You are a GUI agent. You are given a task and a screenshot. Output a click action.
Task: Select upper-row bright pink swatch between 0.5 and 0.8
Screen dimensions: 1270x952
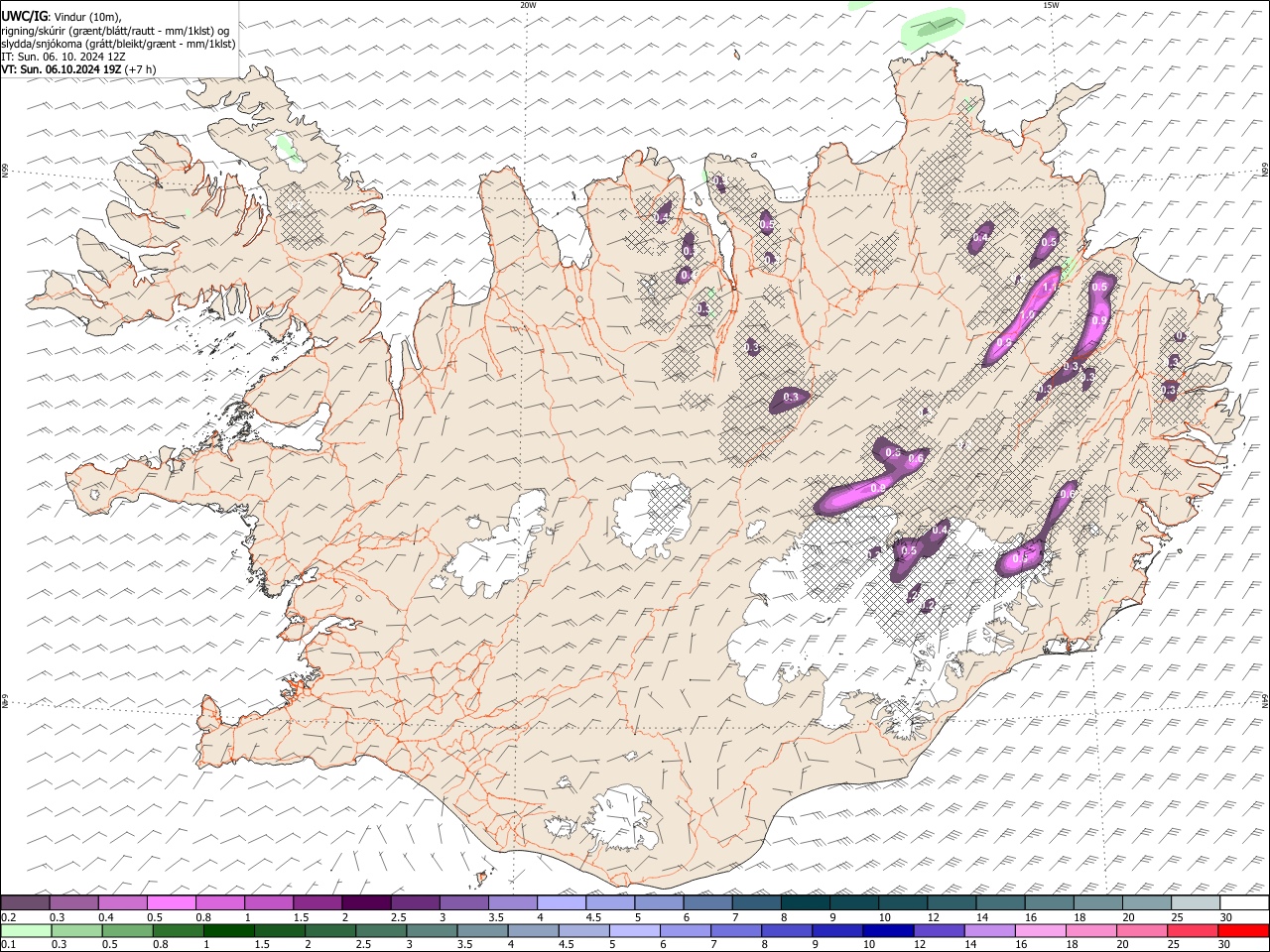pyautogui.click(x=171, y=902)
